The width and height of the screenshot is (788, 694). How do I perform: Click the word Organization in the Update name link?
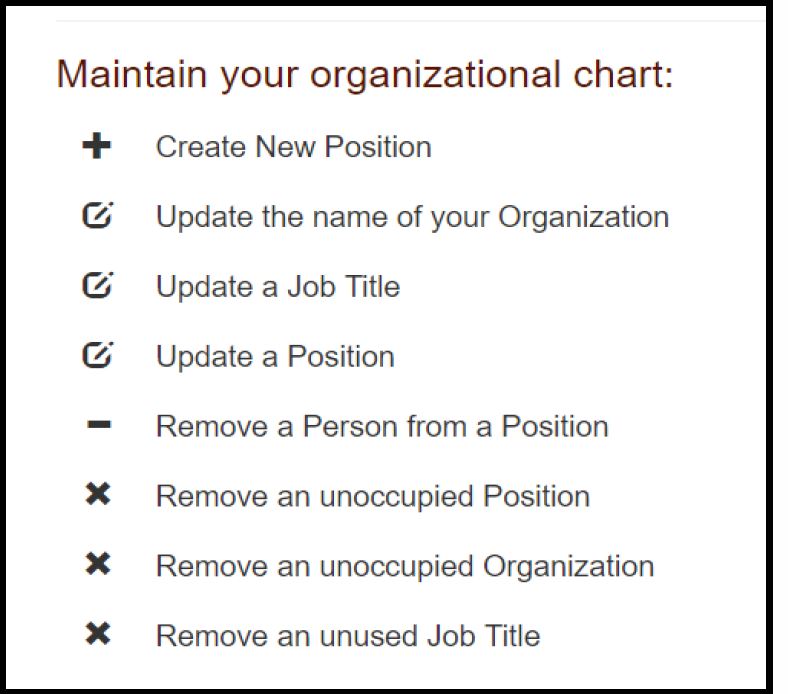583,218
